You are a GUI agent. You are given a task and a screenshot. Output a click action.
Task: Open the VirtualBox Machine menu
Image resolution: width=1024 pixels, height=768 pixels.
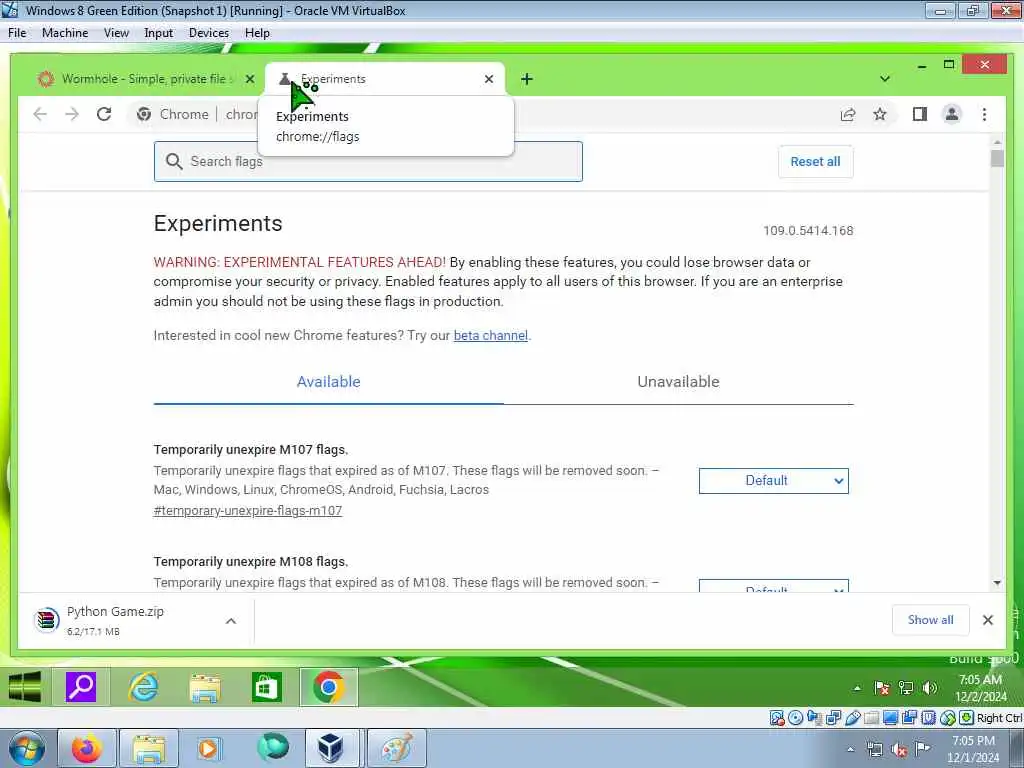click(65, 33)
